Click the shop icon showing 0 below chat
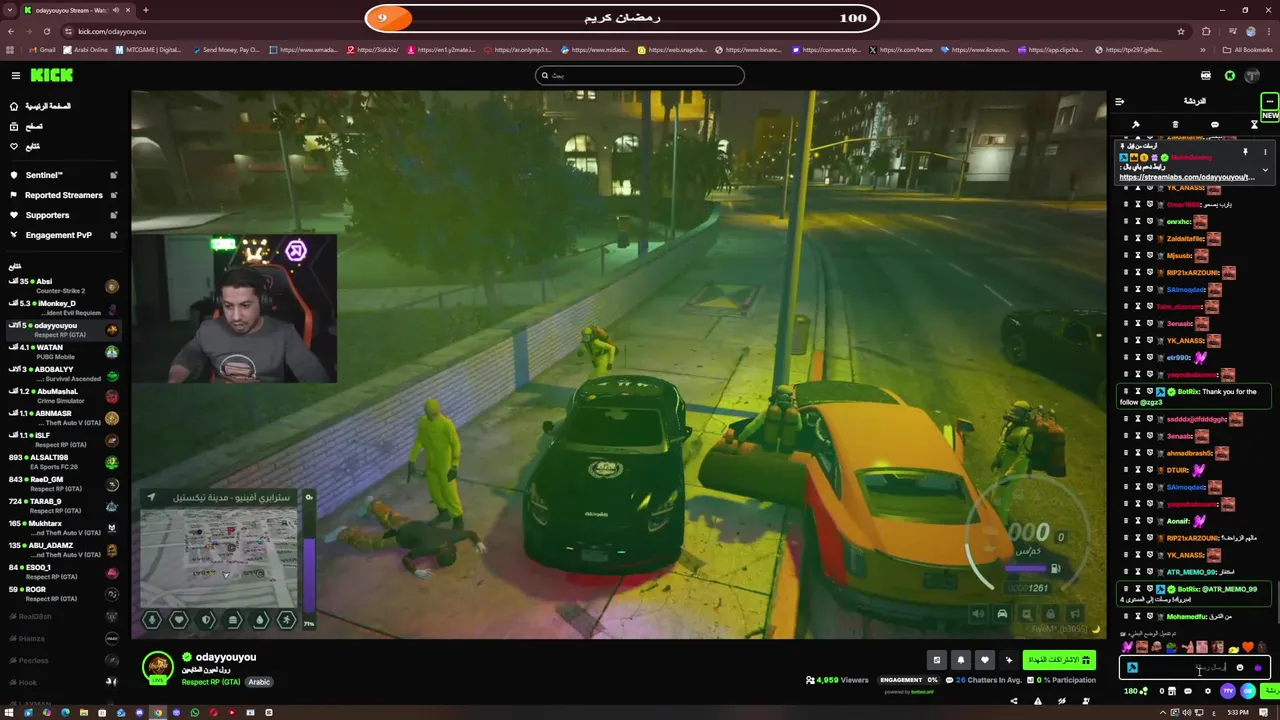Screen dimensions: 1280x720 pos(1167,691)
